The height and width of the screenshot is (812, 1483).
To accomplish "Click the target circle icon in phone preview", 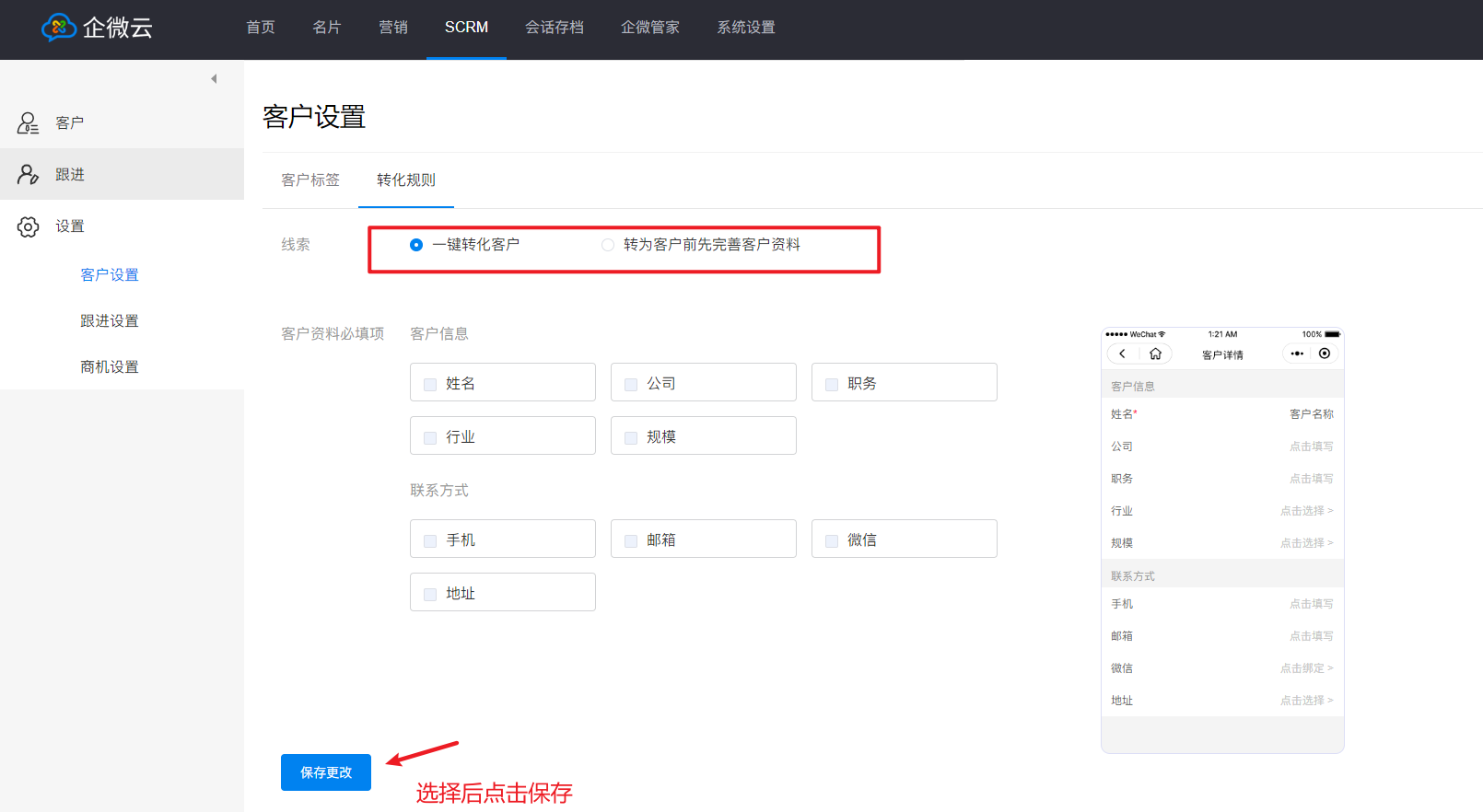I will point(1325,354).
